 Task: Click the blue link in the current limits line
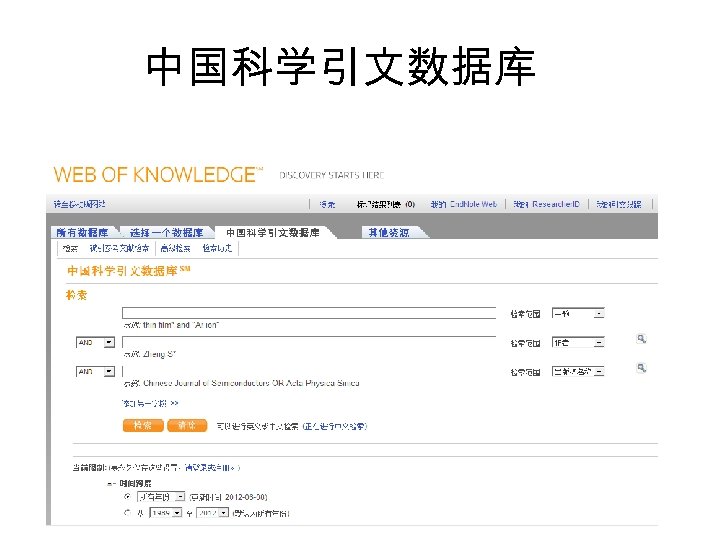tap(212, 468)
